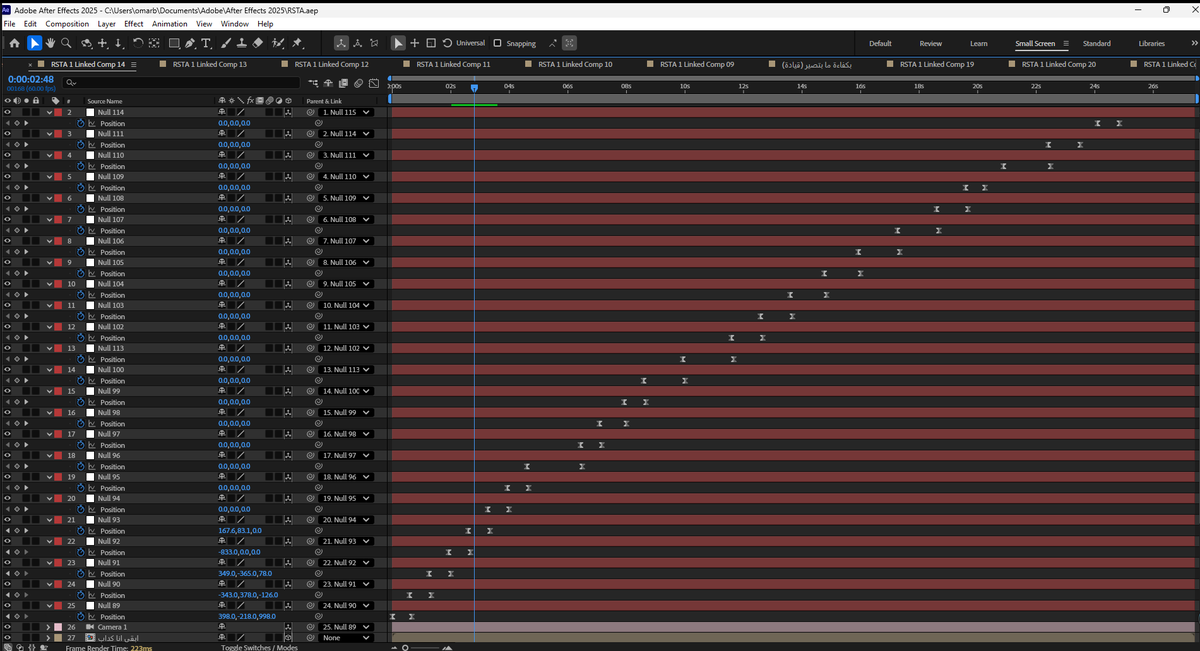Open the Graph Editor icon

373,83
